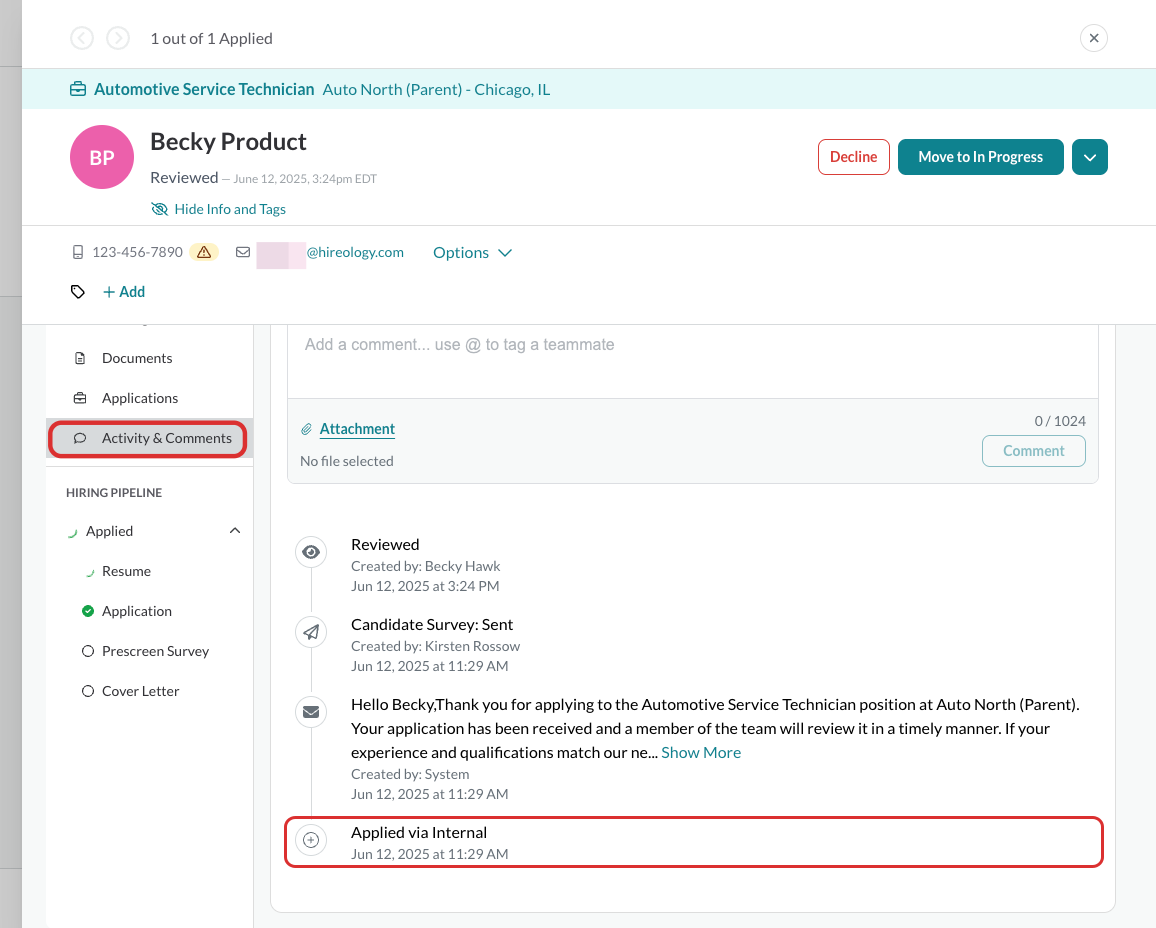Open Automotive Service Technician job link
Viewport: 1156px width, 928px height.
(204, 89)
